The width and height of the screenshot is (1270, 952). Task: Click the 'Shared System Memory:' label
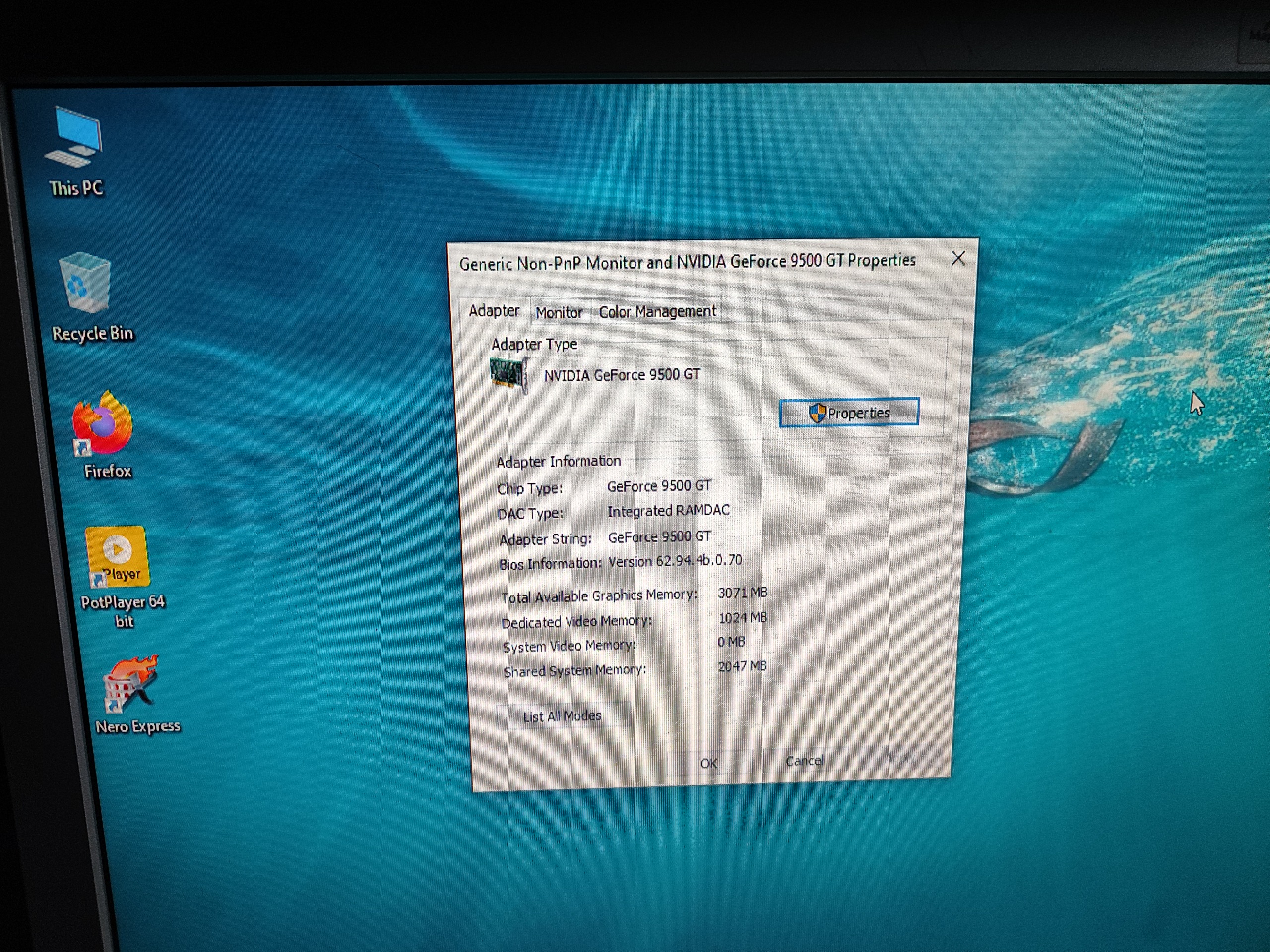(x=574, y=671)
